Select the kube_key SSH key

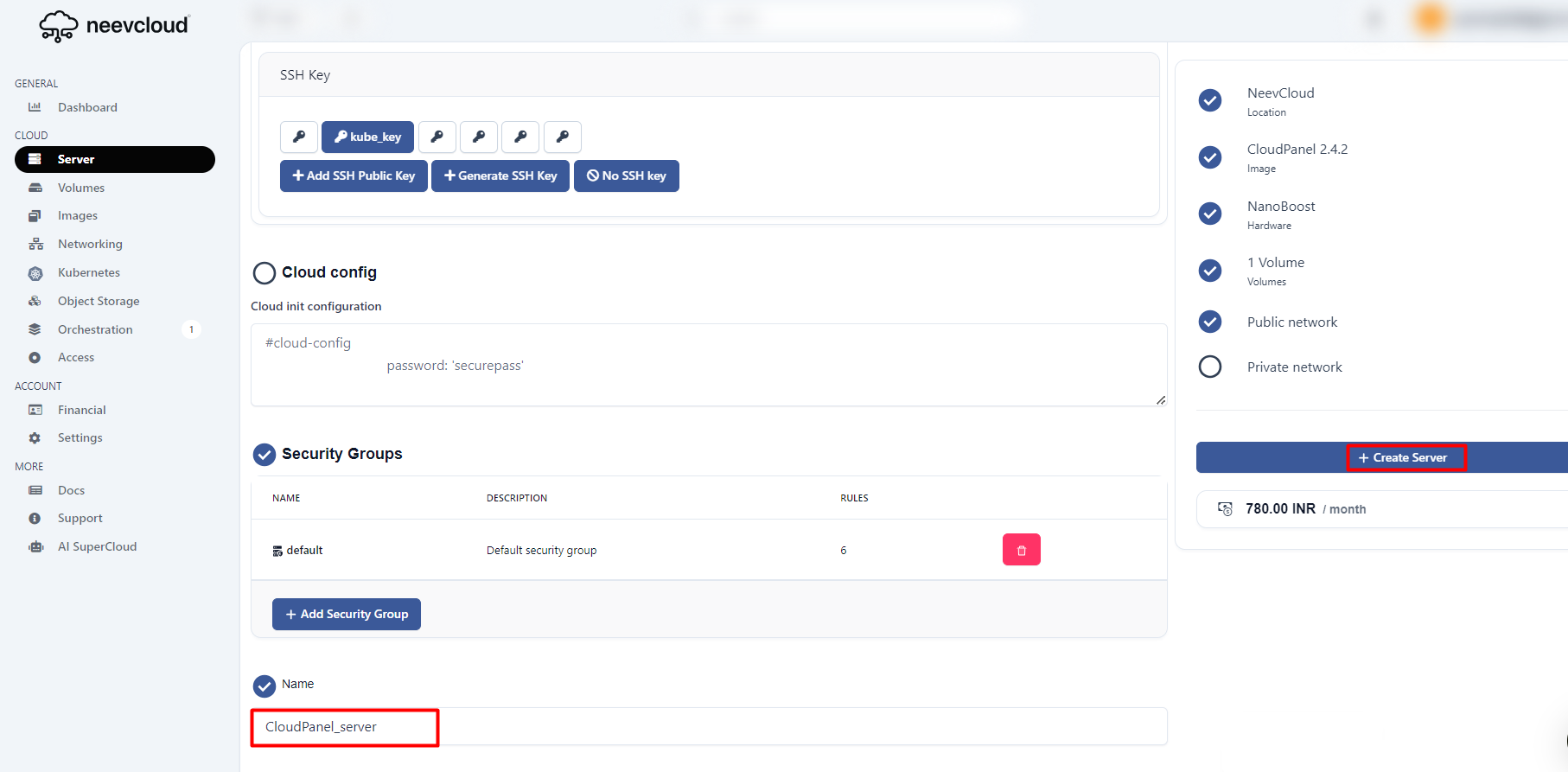[367, 137]
